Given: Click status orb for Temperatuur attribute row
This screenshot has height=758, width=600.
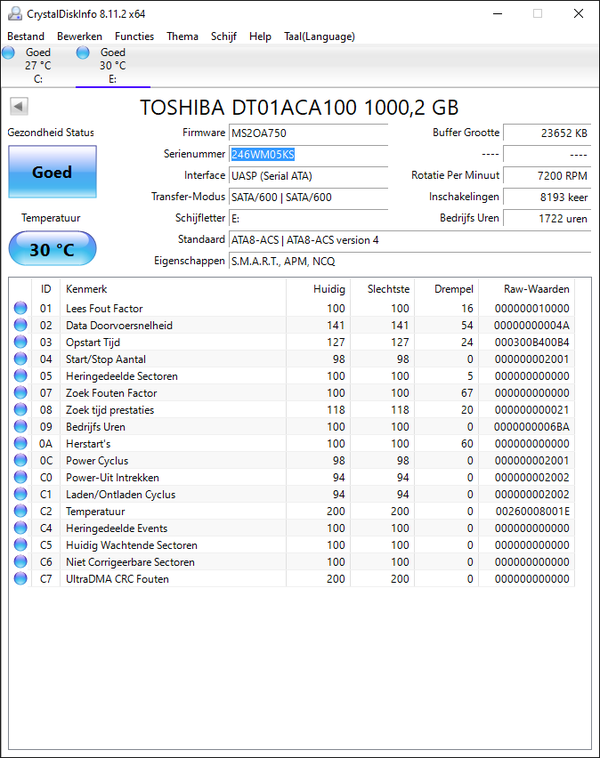Looking at the screenshot, I should pos(20,511).
